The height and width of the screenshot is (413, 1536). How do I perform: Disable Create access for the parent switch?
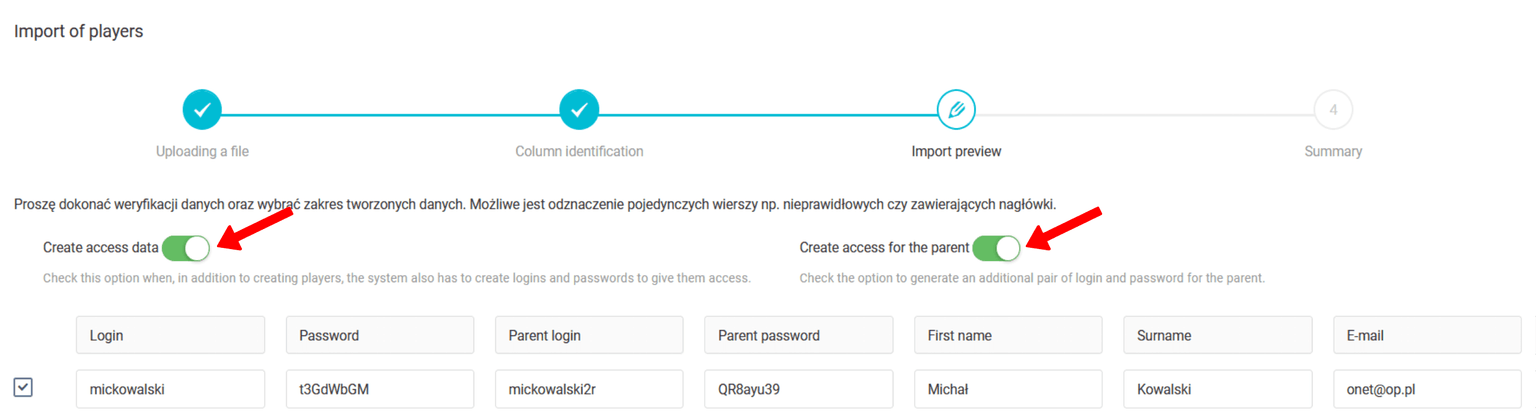click(996, 248)
